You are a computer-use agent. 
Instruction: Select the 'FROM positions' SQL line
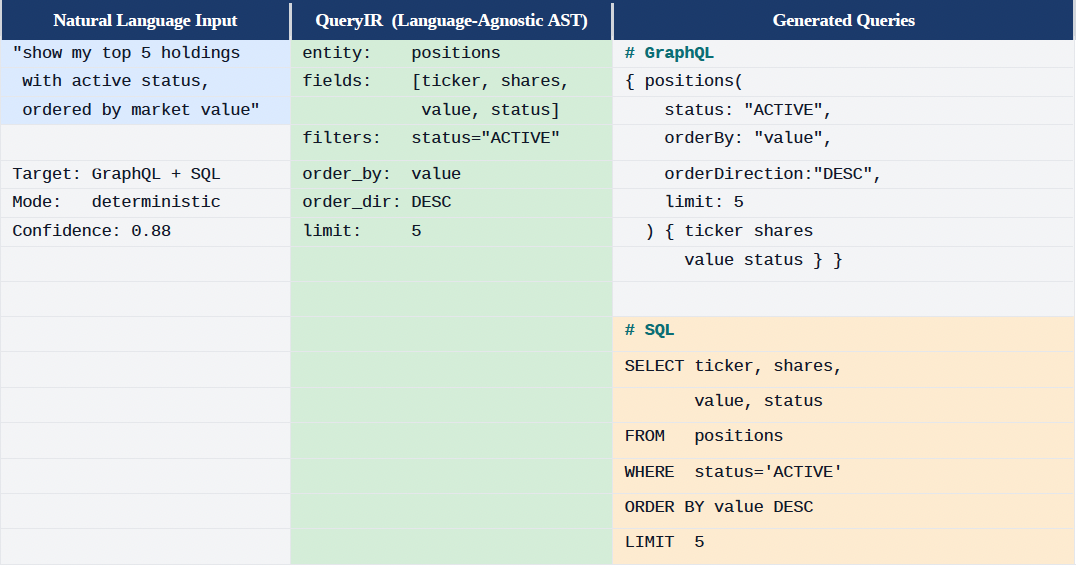point(703,436)
